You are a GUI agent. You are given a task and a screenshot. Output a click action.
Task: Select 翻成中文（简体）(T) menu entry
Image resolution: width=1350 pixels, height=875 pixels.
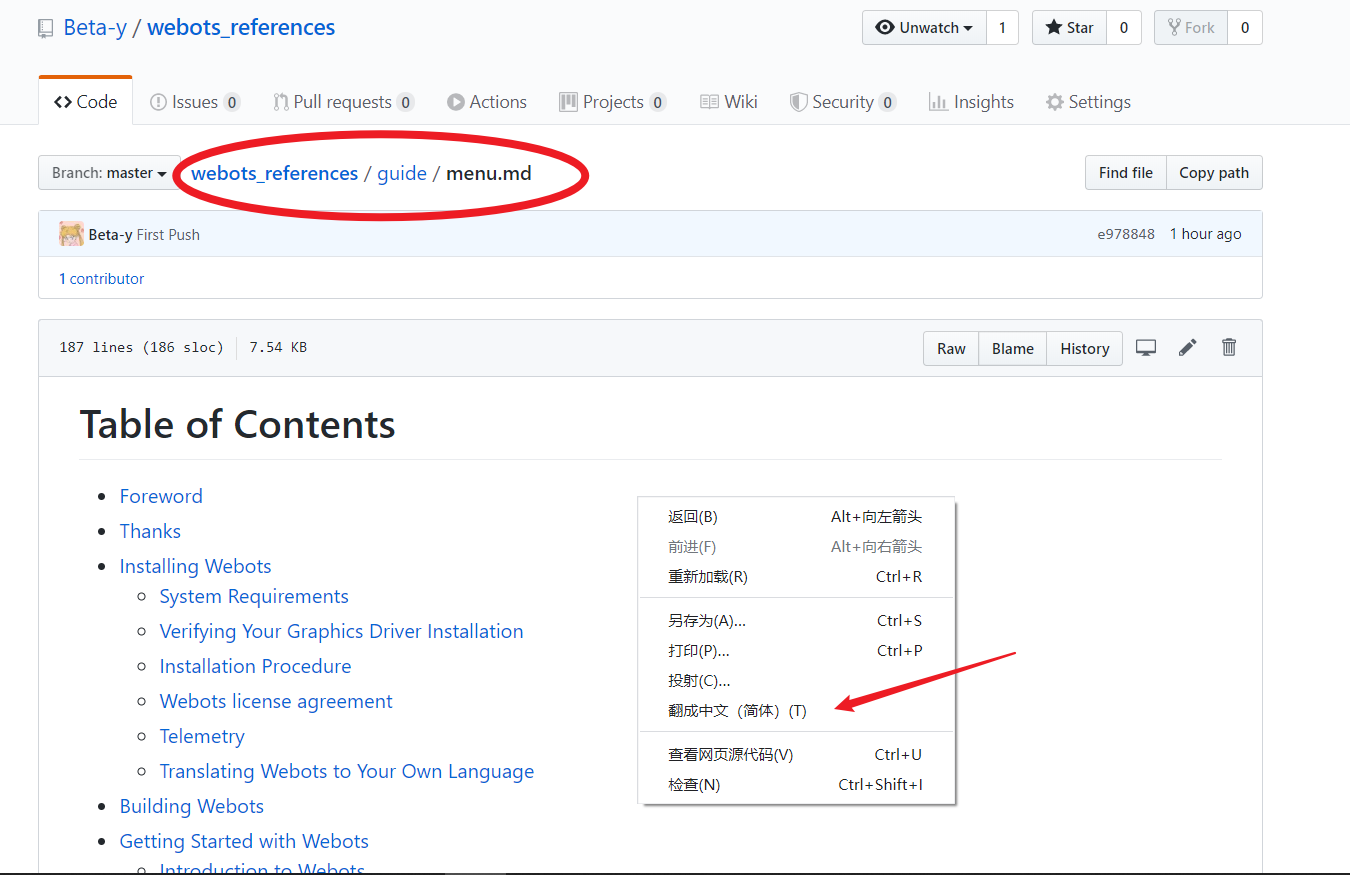pos(797,711)
